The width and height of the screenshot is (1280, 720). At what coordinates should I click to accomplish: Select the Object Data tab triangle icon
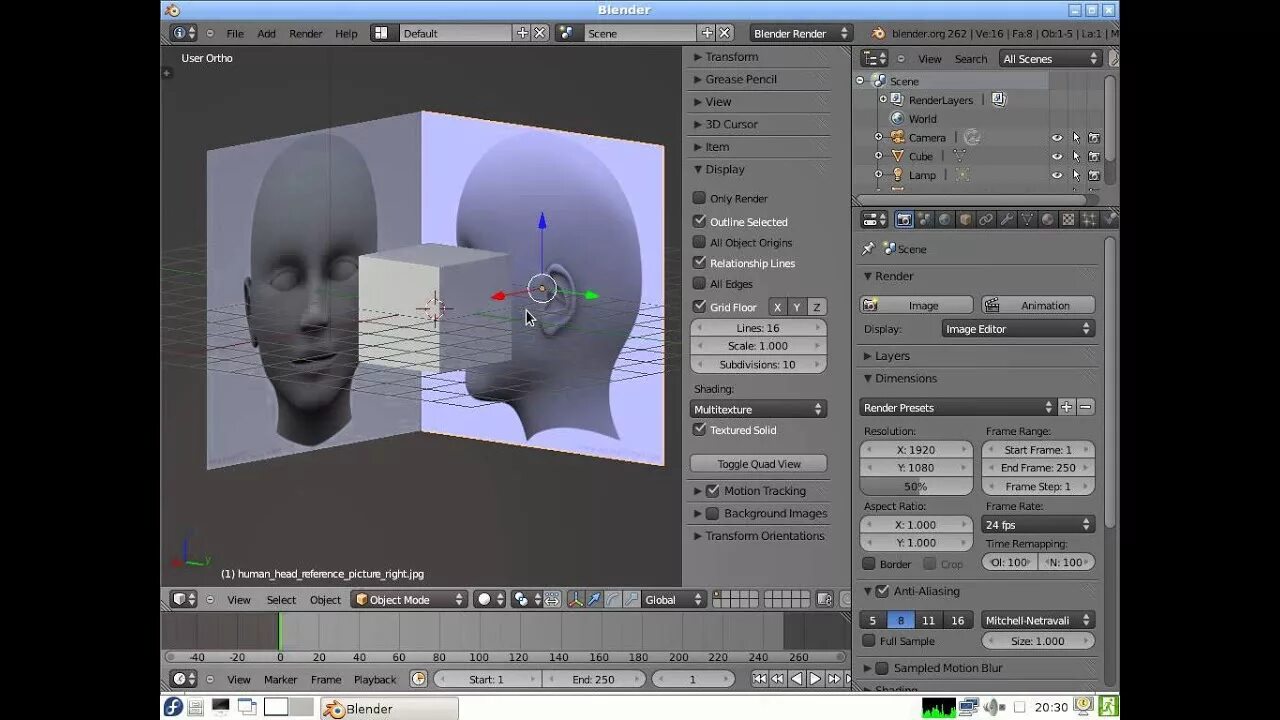1027,220
